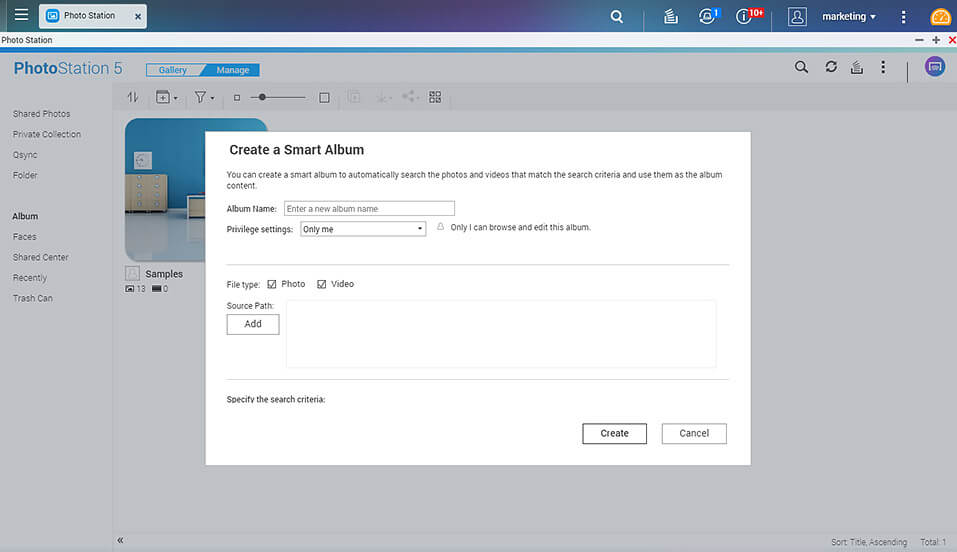957x552 pixels.
Task: Open Qsync in the sidebar
Action: coord(25,155)
